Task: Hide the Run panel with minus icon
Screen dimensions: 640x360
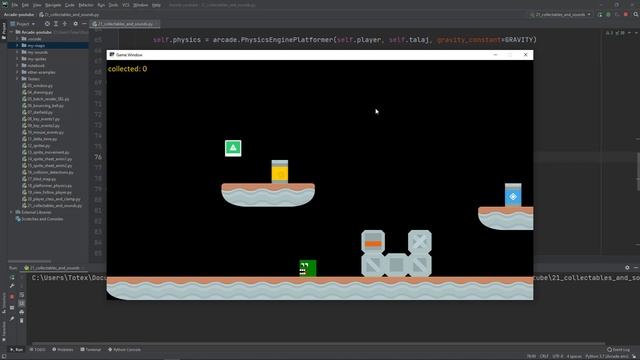Action: click(x=636, y=268)
